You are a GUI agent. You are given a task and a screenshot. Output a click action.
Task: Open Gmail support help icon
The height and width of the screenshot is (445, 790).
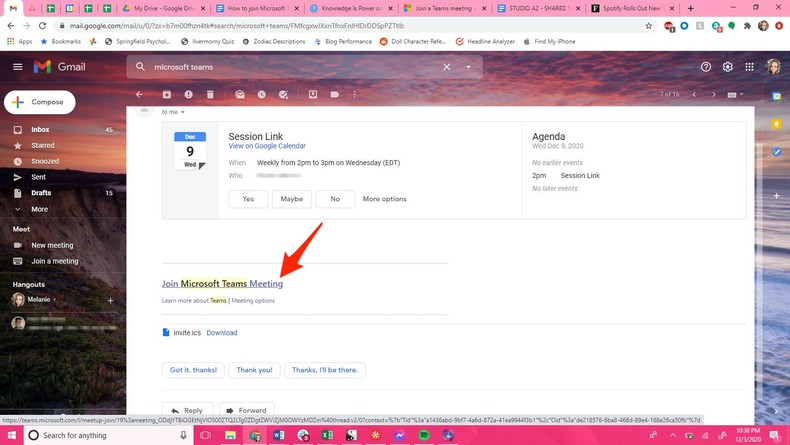pyautogui.click(x=706, y=67)
